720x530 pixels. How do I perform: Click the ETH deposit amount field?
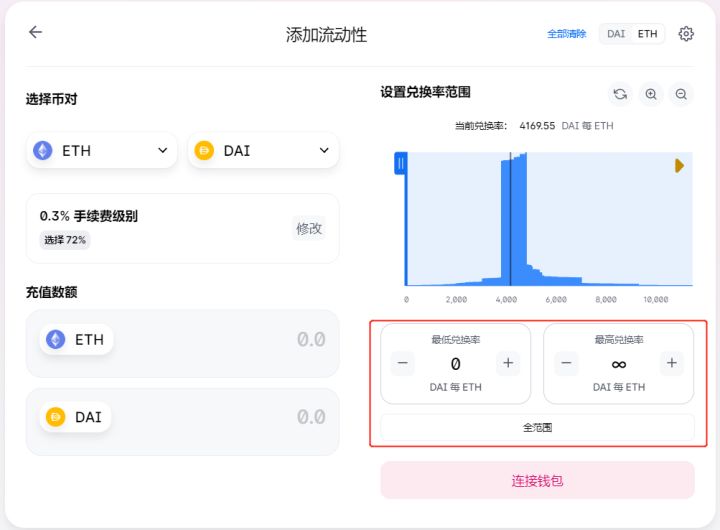(x=183, y=344)
